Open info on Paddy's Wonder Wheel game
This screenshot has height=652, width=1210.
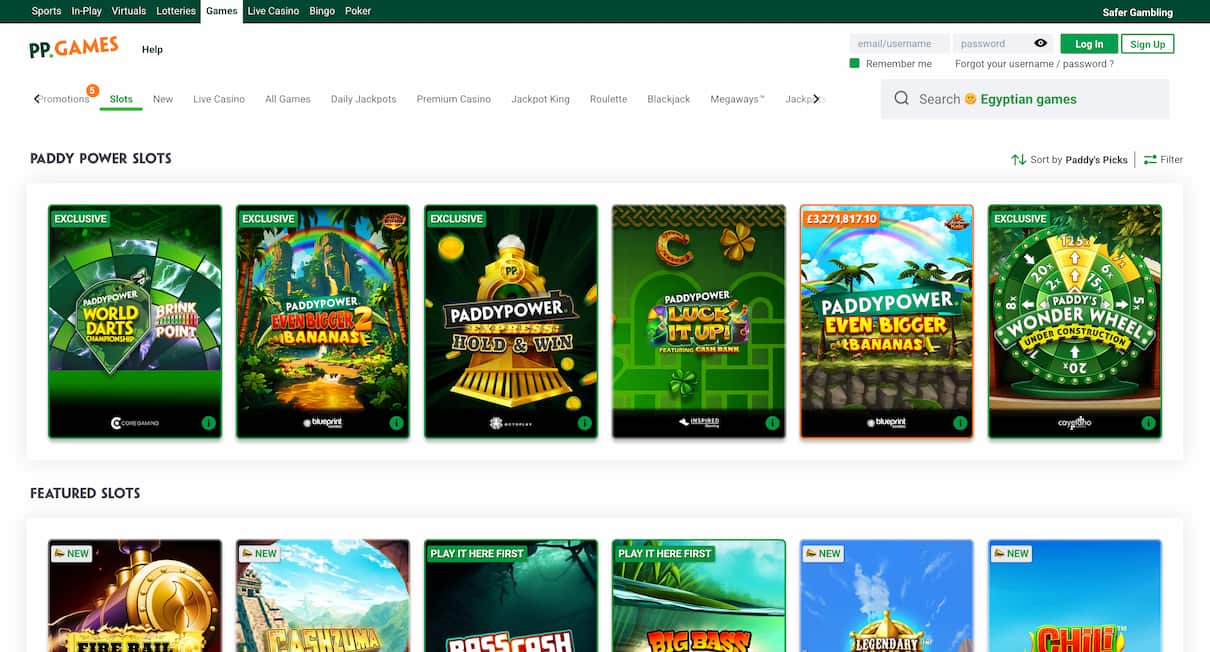click(x=1148, y=422)
